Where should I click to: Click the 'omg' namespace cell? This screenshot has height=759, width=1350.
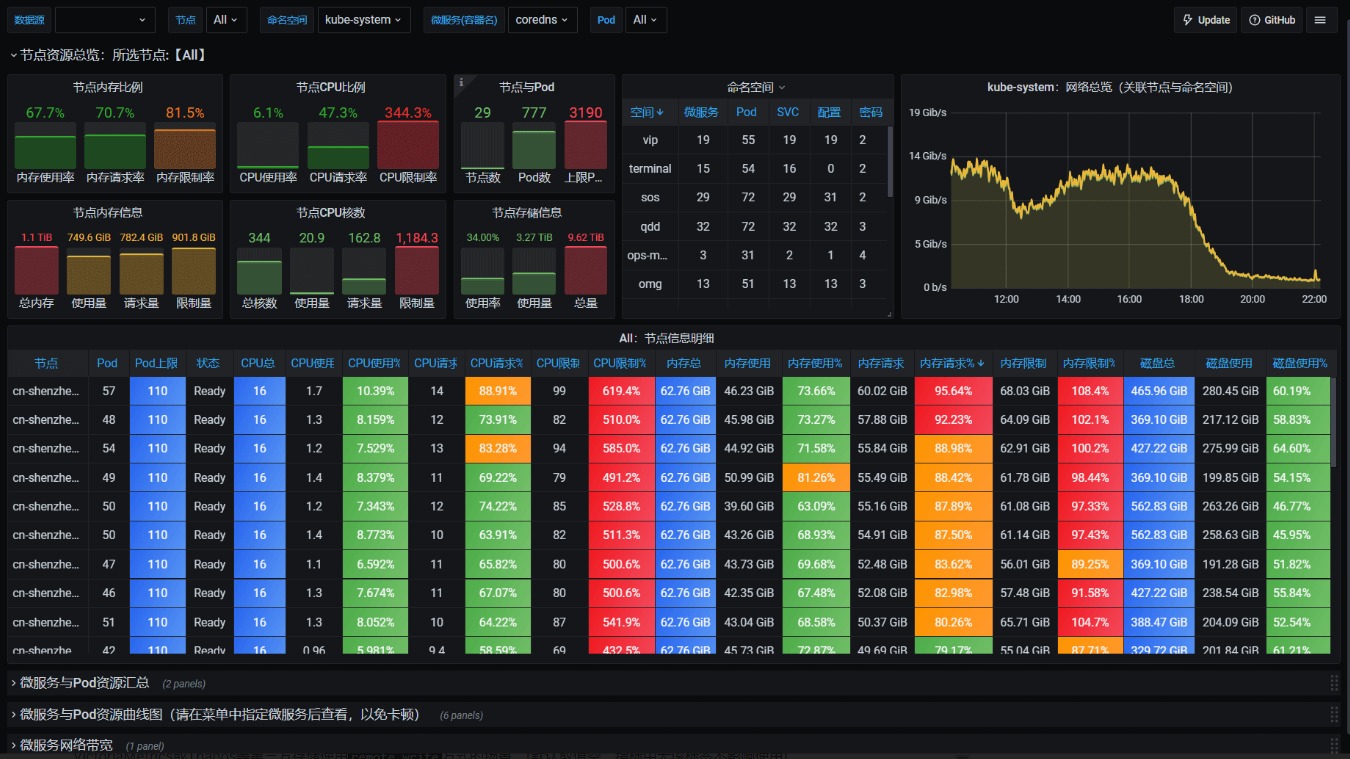[x=650, y=285]
